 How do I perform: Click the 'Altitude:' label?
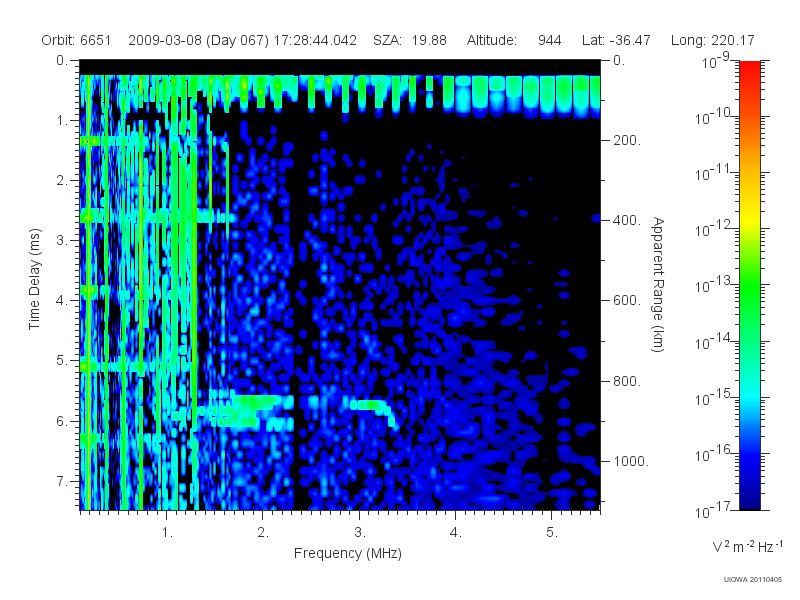pyautogui.click(x=491, y=40)
